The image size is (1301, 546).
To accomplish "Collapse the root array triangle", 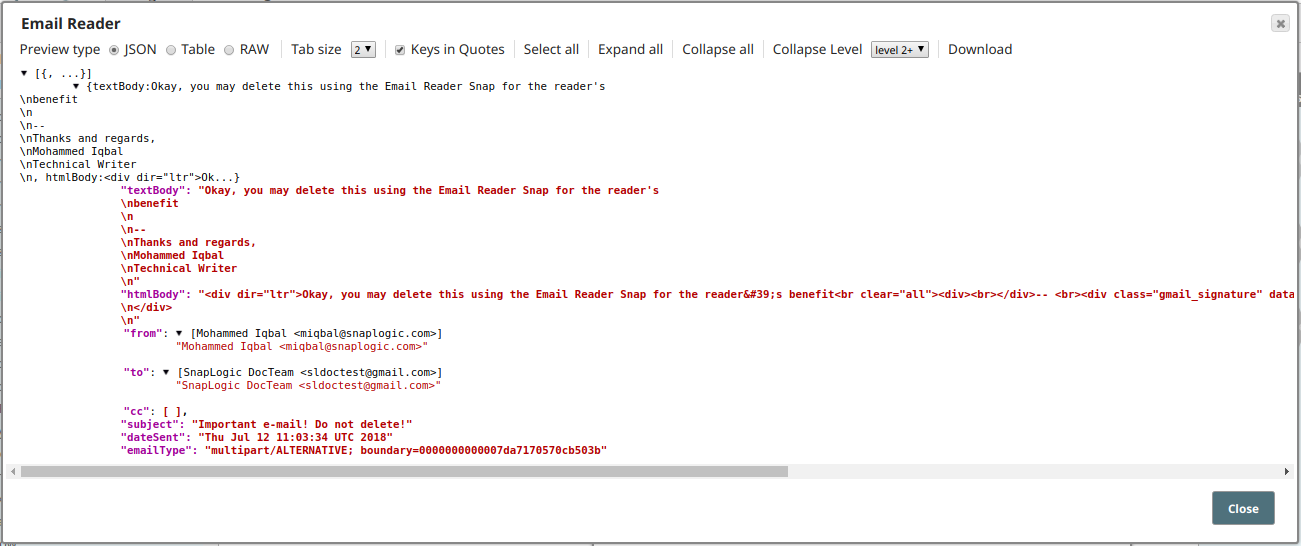I will (x=24, y=73).
